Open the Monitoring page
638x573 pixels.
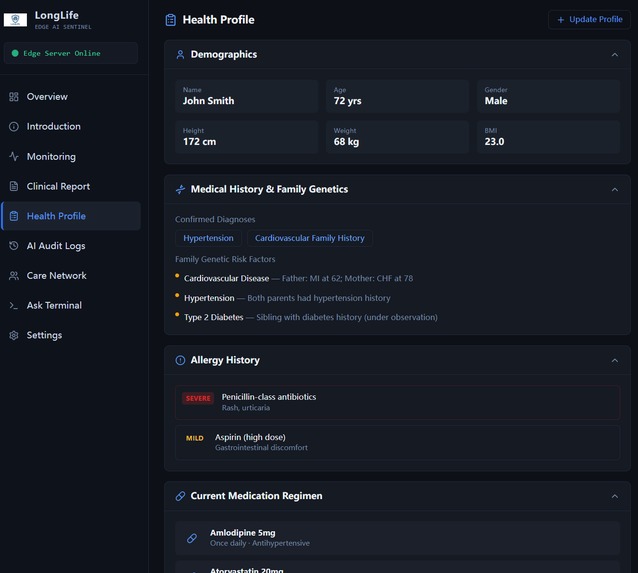71,157
